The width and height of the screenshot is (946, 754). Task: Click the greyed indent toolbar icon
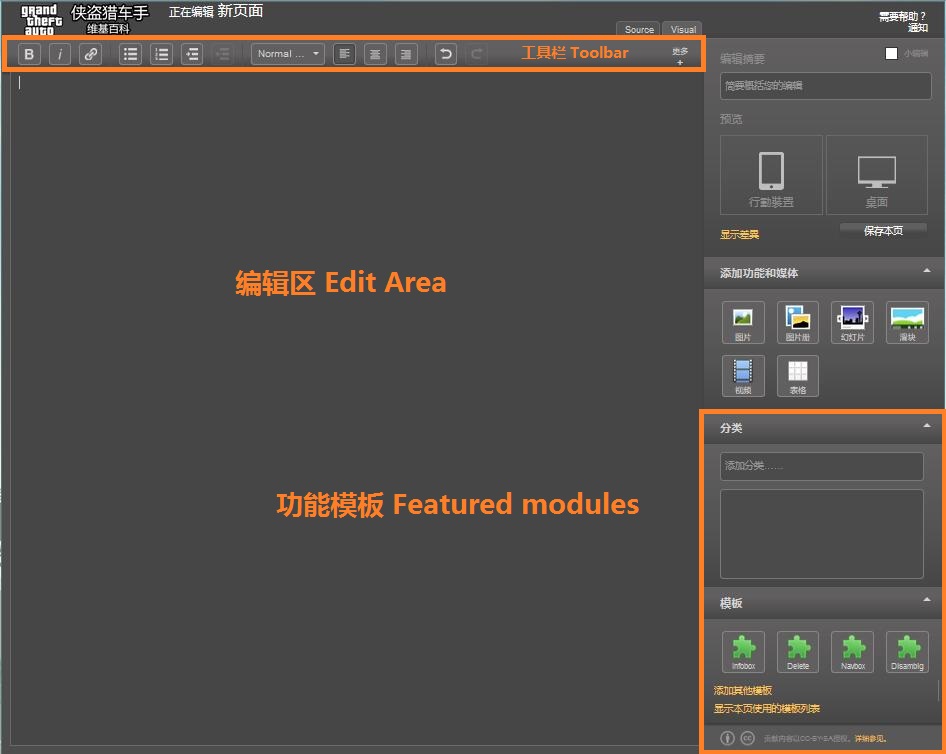coord(223,54)
